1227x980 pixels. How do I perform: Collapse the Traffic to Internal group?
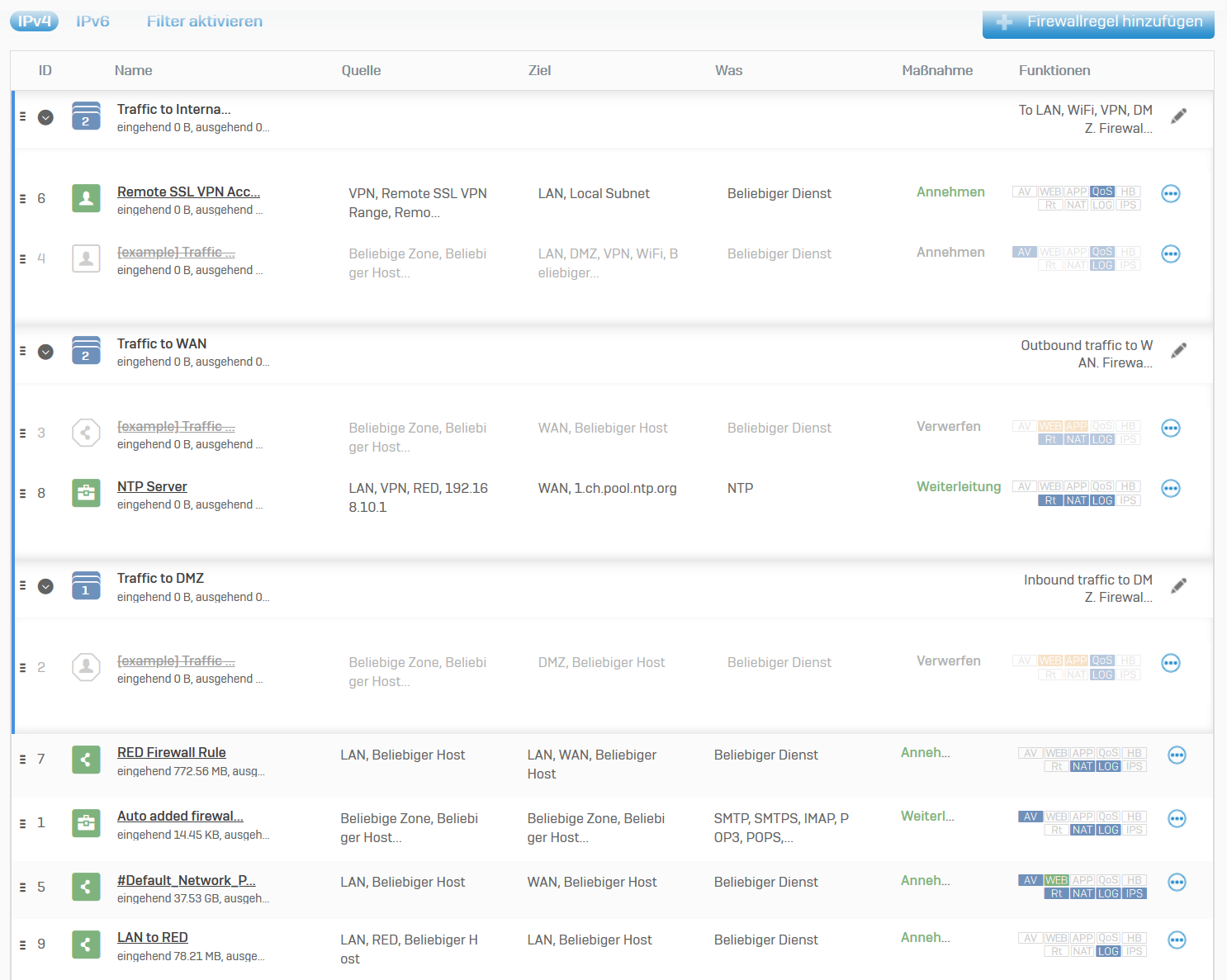pos(46,117)
